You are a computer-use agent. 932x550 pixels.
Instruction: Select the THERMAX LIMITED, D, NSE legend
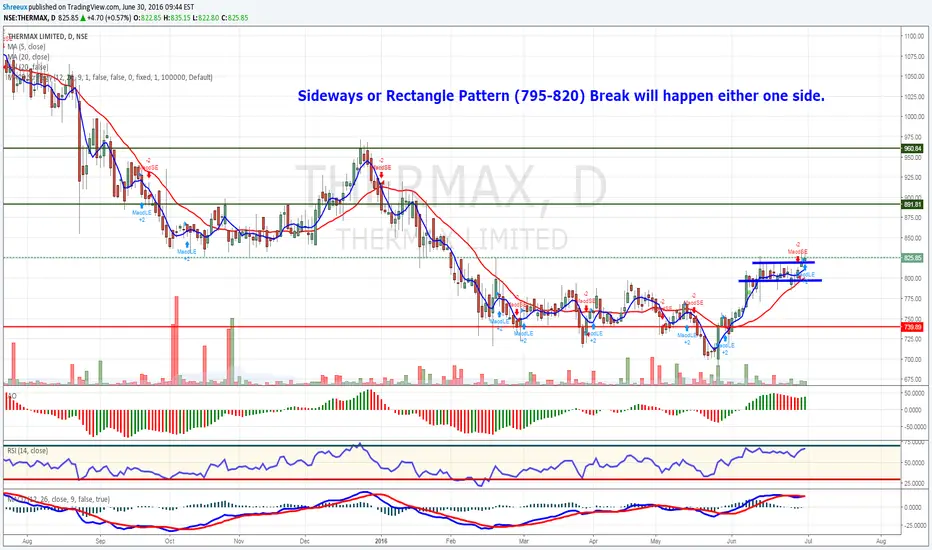pyautogui.click(x=48, y=36)
